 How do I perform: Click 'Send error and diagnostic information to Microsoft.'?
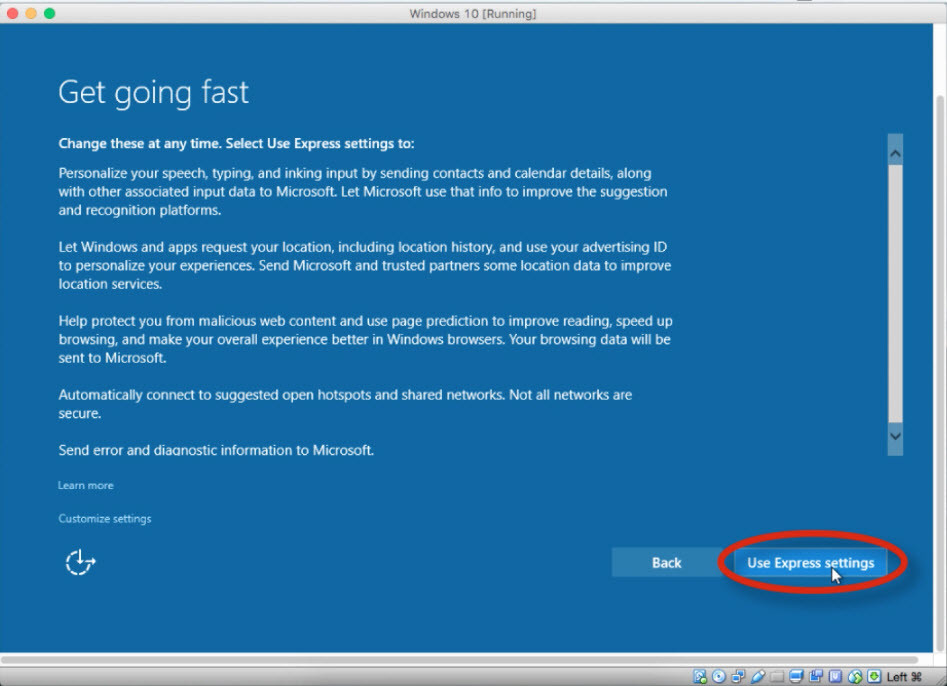216,450
